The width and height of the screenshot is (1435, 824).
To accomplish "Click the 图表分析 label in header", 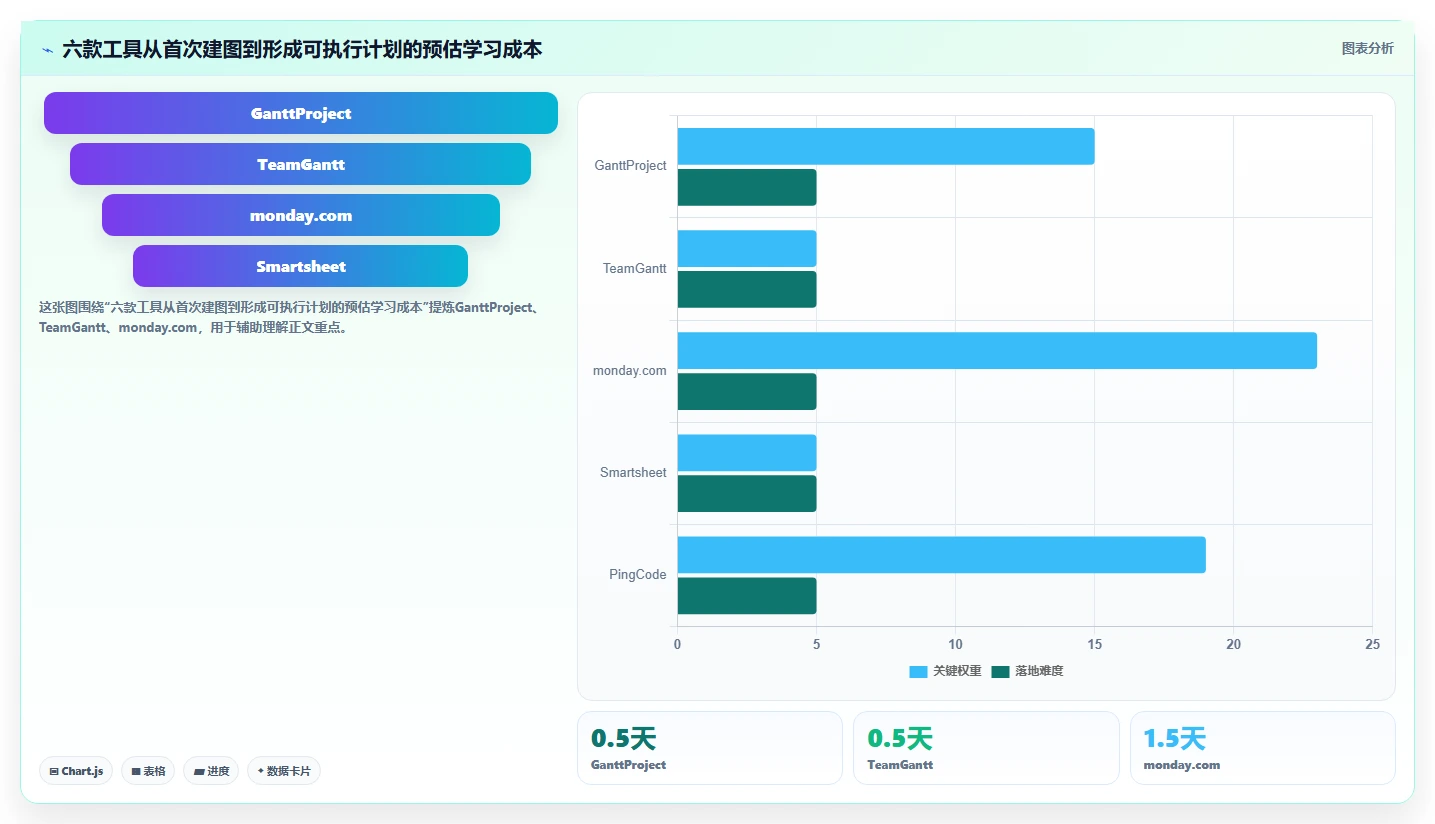I will [x=1367, y=48].
